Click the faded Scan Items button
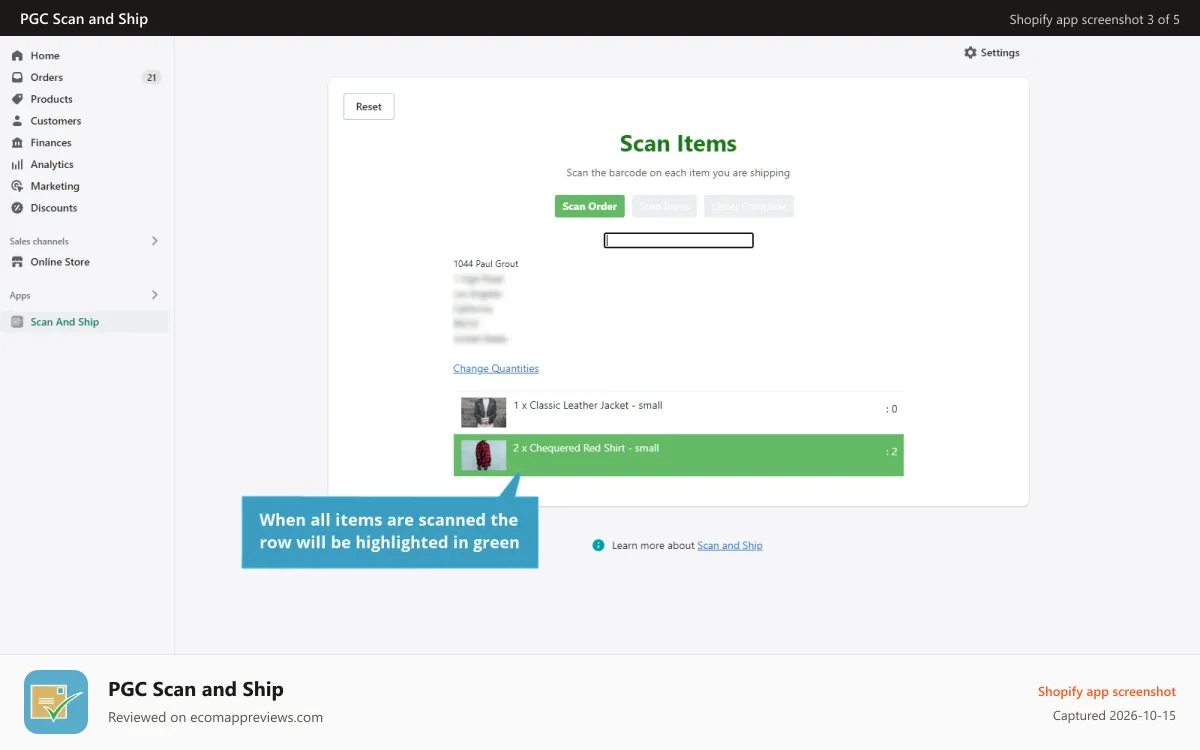This screenshot has width=1200, height=750. click(665, 206)
